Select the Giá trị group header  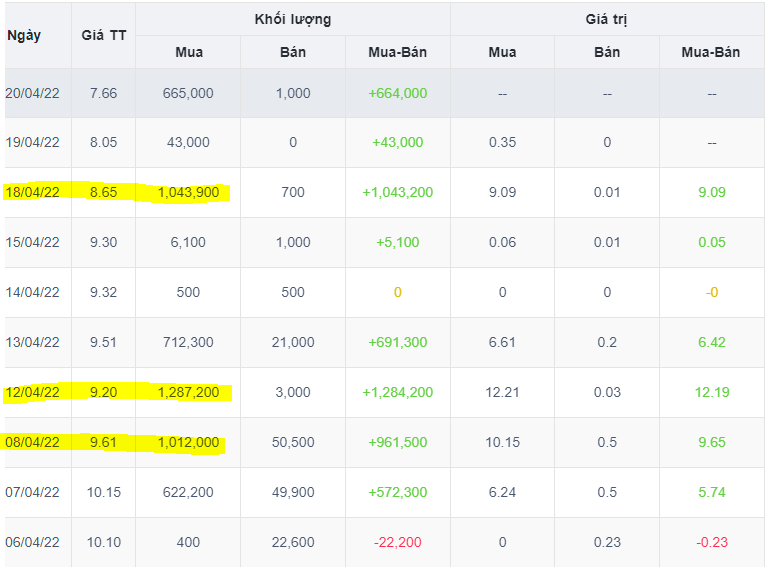607,19
